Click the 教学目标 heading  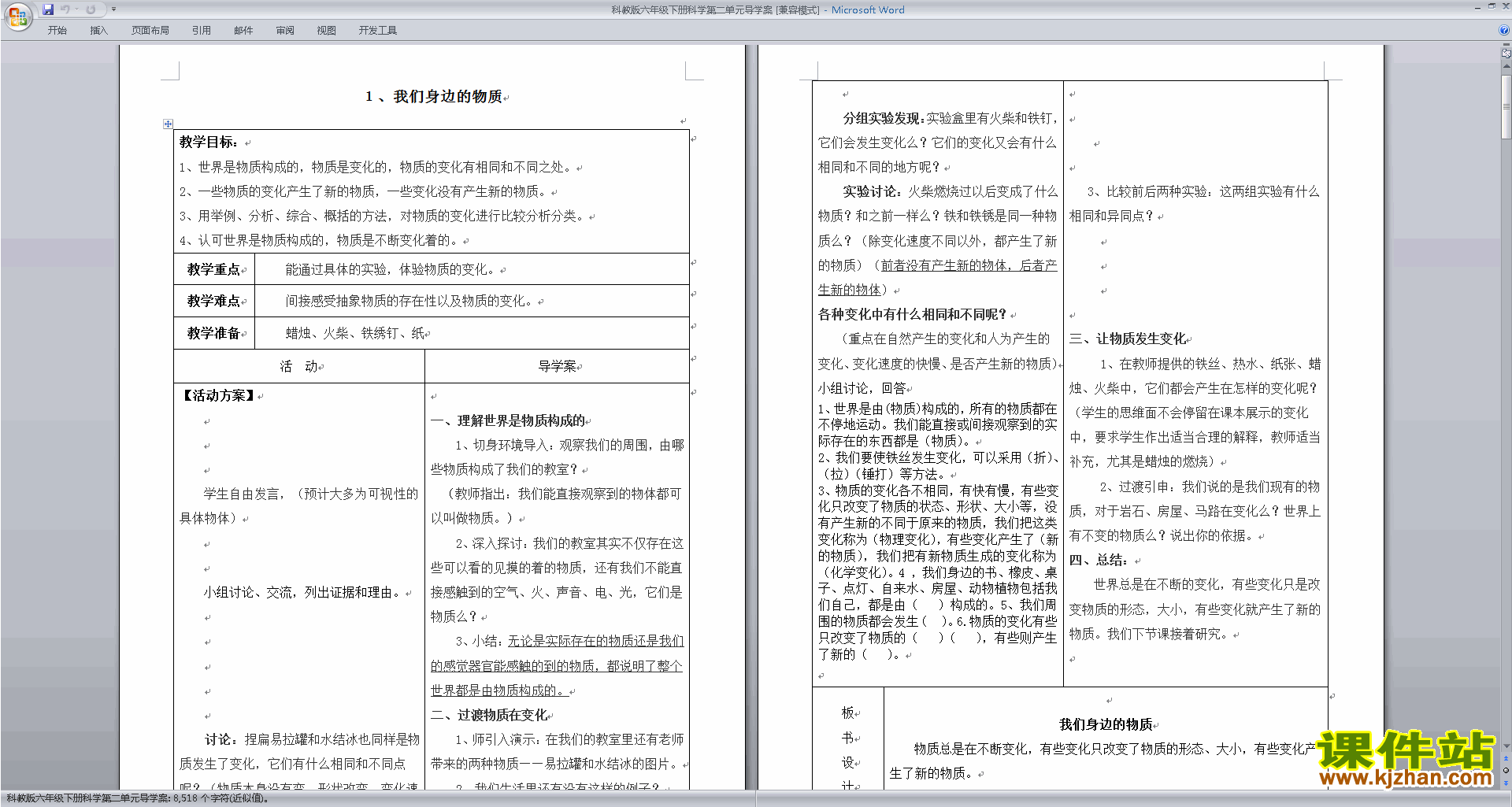point(209,143)
